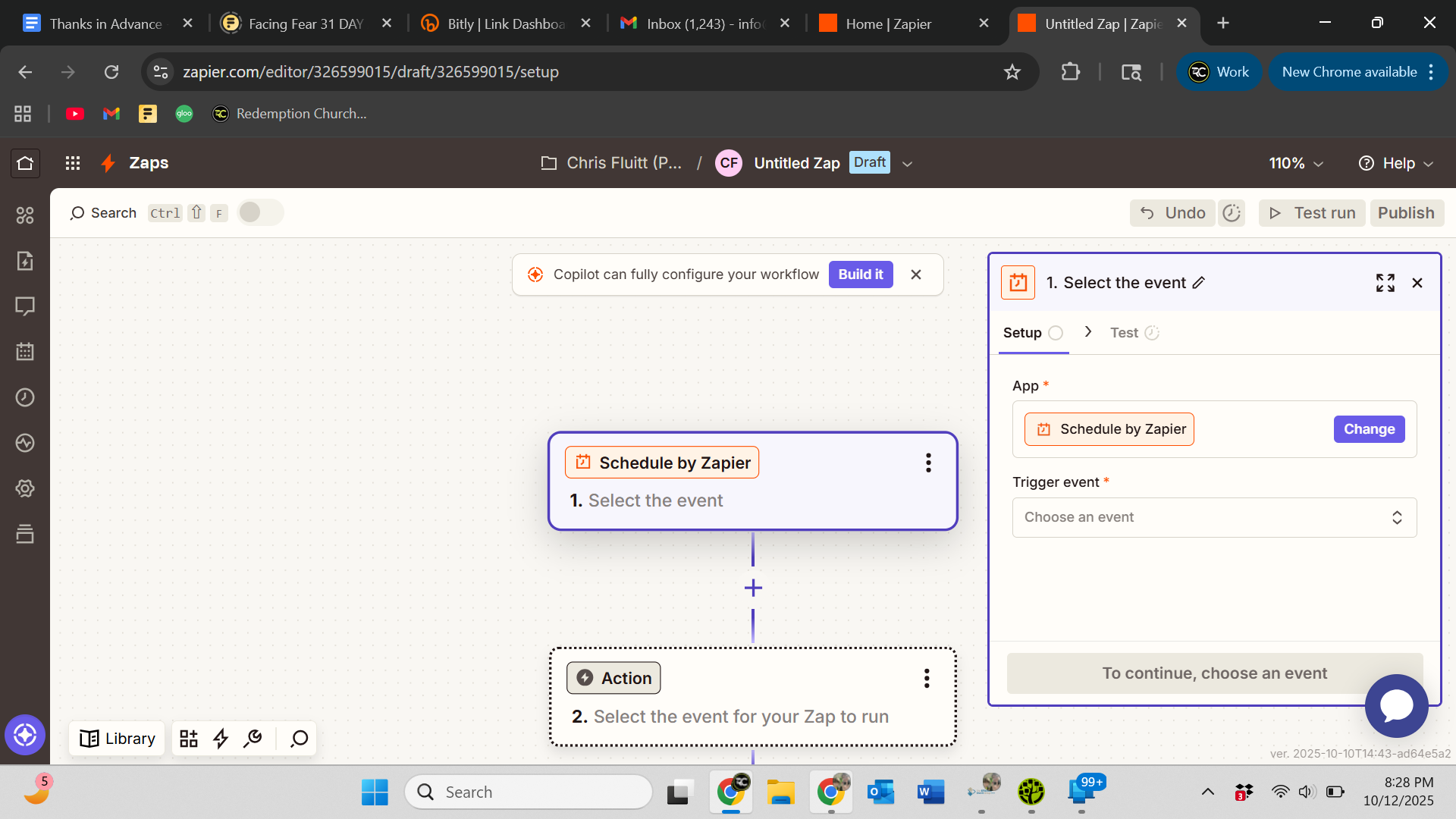Rename step using pencil edit icon
Viewport: 1456px width, 819px height.
1199,283
